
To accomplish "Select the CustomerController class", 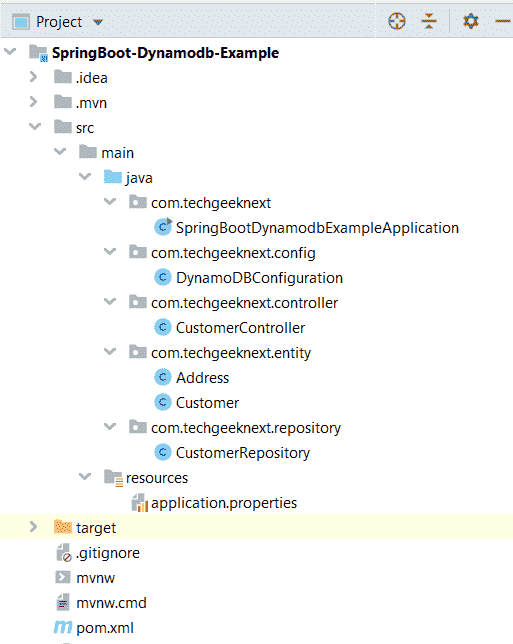I will click(240, 328).
